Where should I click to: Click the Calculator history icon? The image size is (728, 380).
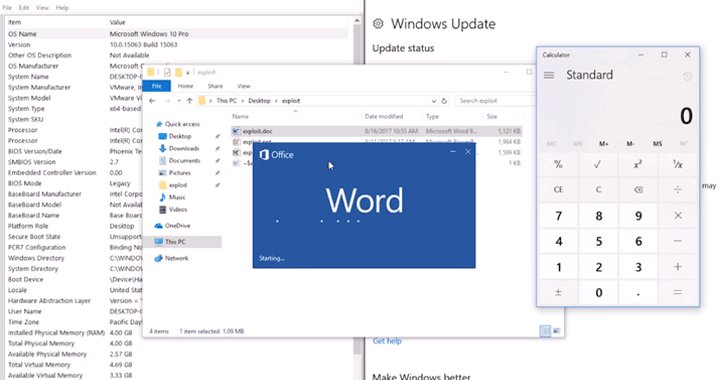687,77
